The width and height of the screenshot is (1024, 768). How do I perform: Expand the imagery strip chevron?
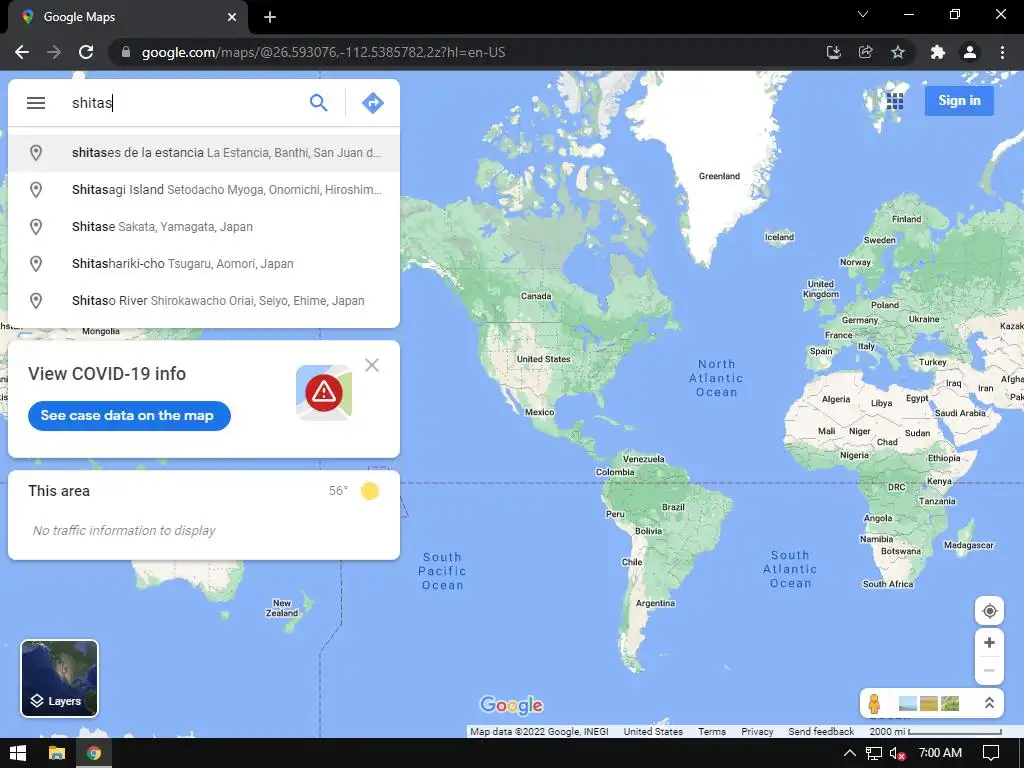989,703
